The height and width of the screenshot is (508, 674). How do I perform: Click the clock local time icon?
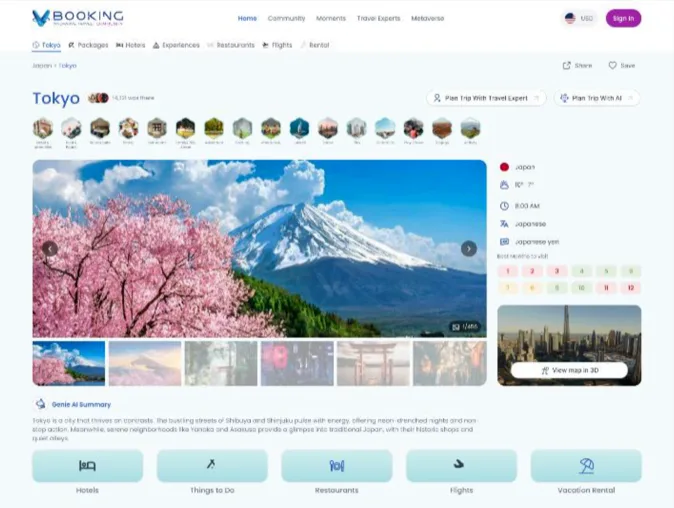pos(504,206)
